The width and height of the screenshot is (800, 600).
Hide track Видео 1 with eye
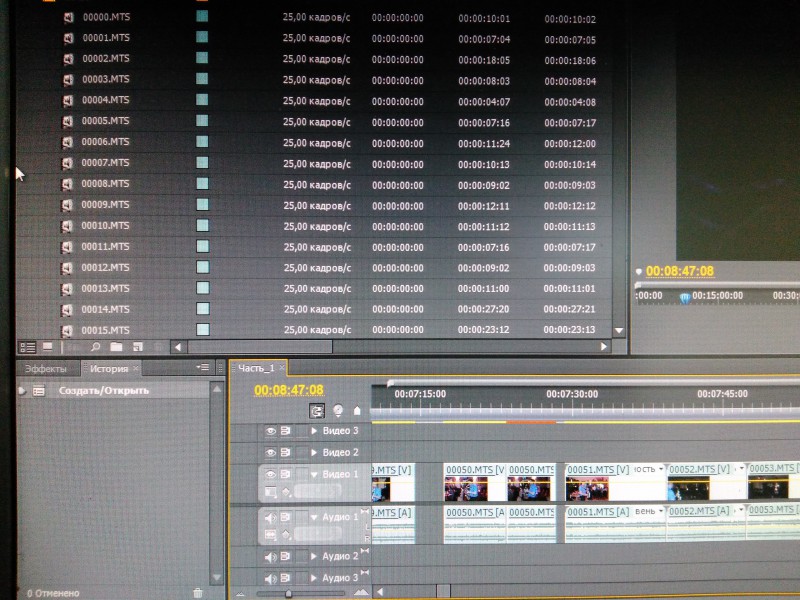point(270,474)
